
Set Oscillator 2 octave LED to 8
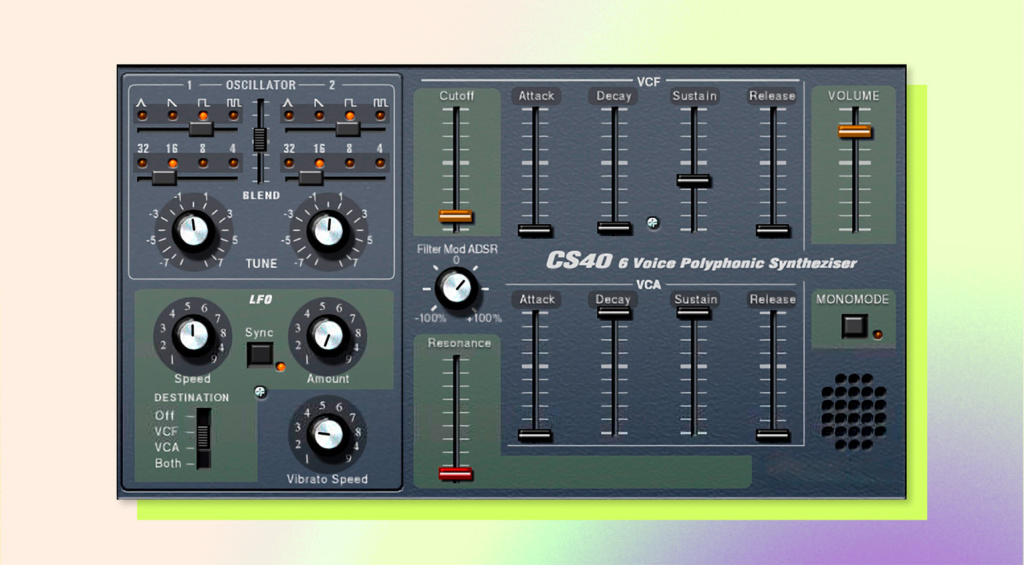click(350, 163)
